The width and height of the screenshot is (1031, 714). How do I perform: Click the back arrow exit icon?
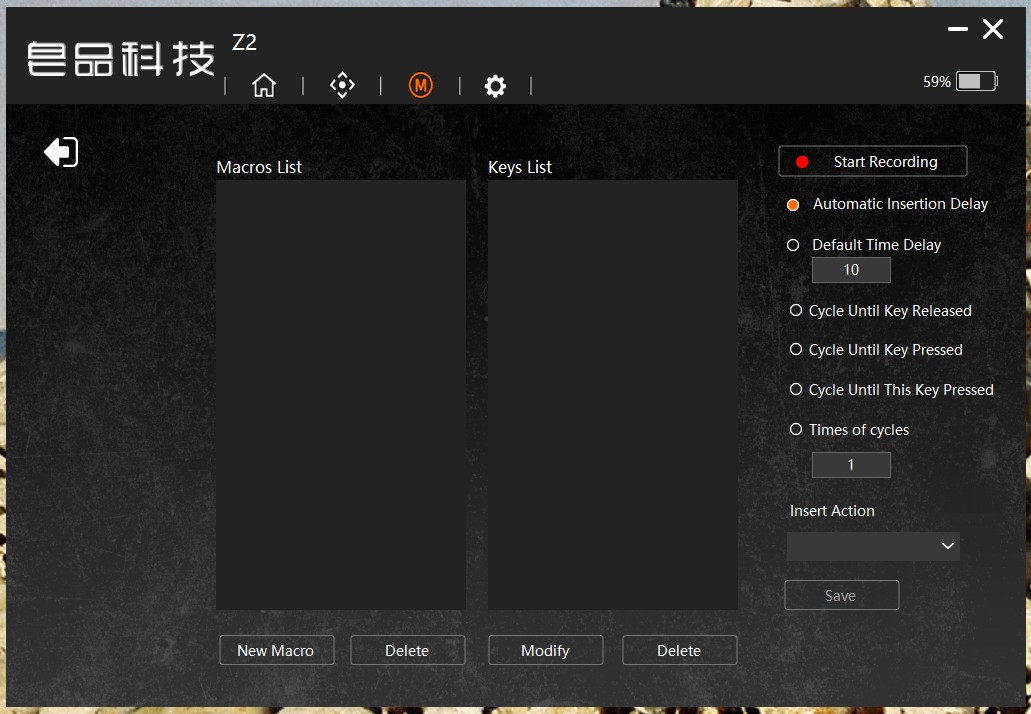(61, 152)
